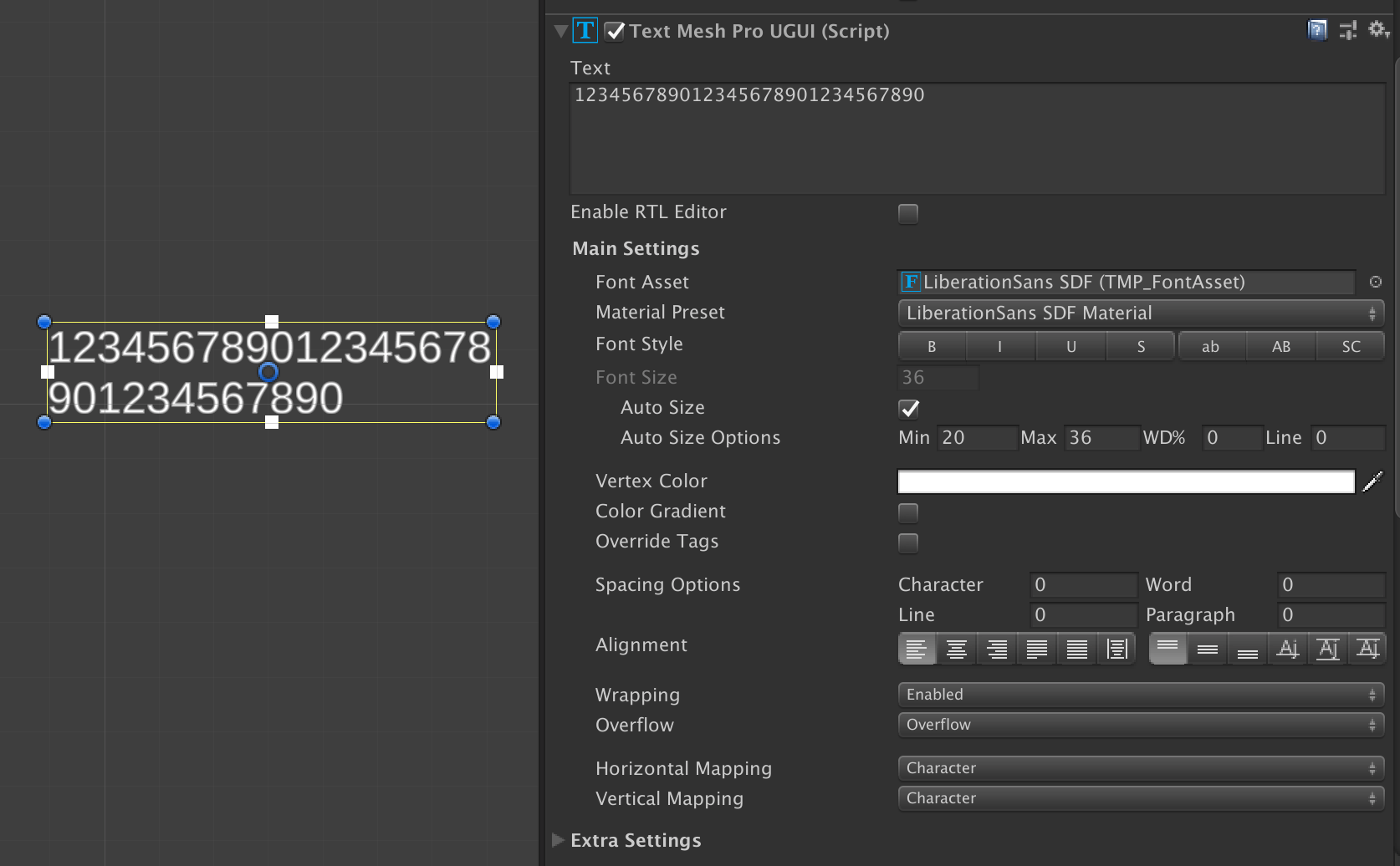Screen dimensions: 1400x866
Task: Open the Font Asset object picker circle
Action: click(1376, 283)
